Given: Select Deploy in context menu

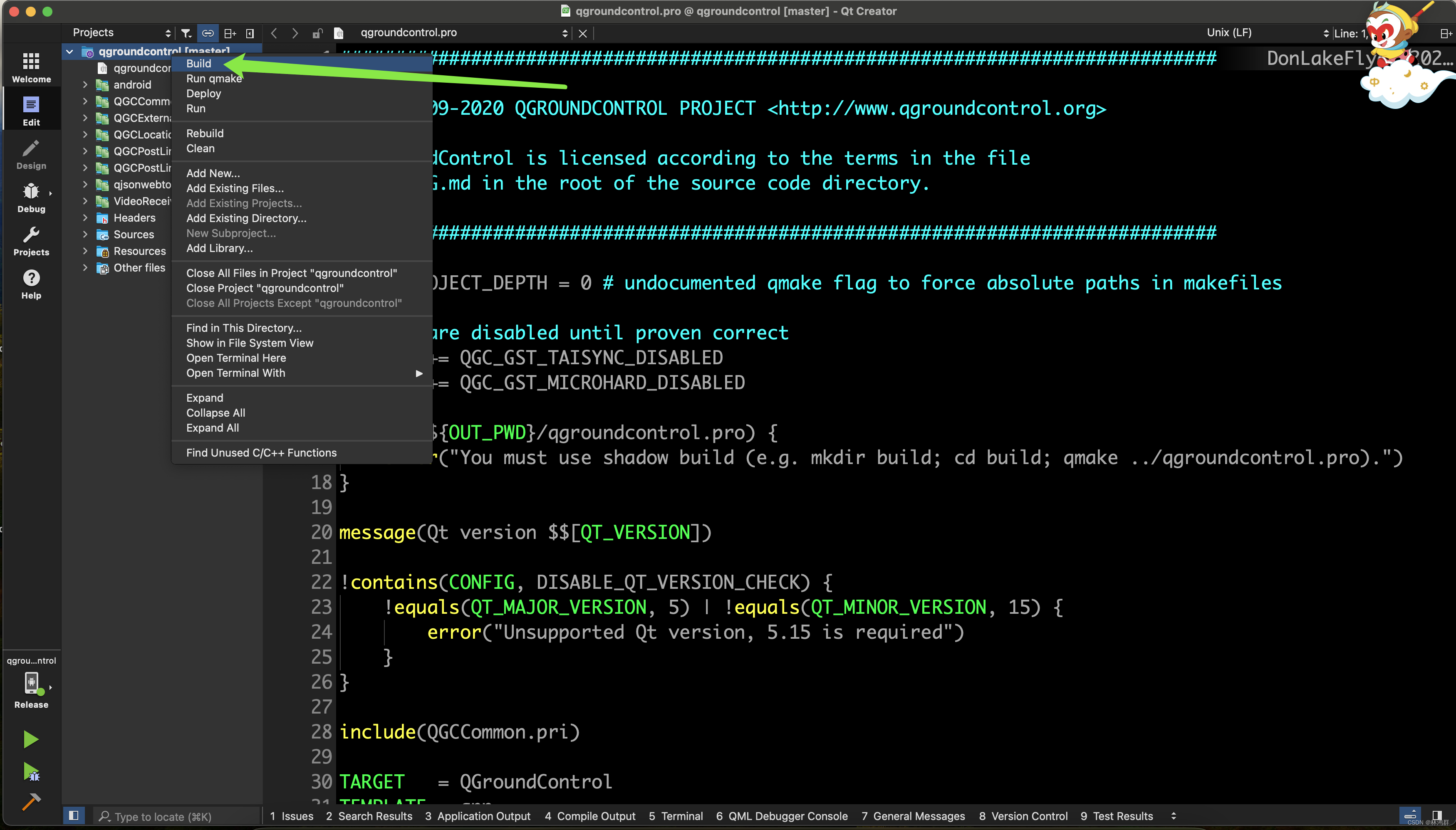Looking at the screenshot, I should 301,94.
